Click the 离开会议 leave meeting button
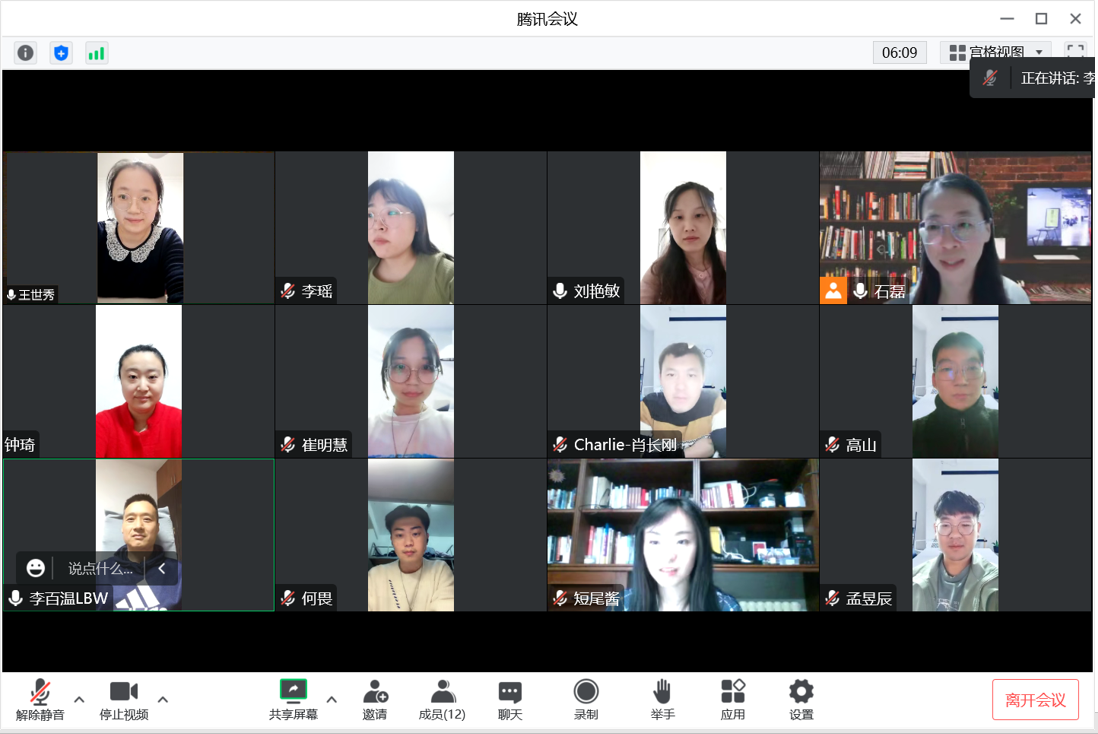Image resolution: width=1098 pixels, height=734 pixels. [1035, 700]
